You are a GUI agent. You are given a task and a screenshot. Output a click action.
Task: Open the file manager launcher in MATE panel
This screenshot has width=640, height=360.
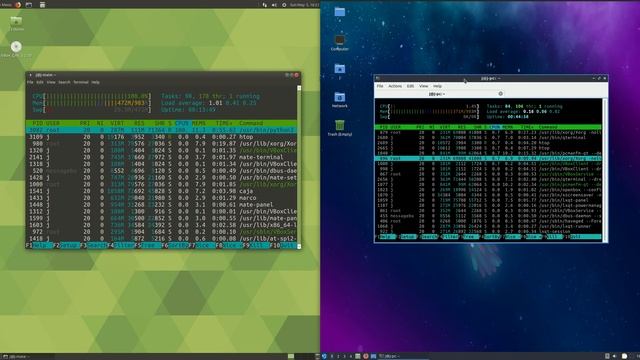(29, 5)
